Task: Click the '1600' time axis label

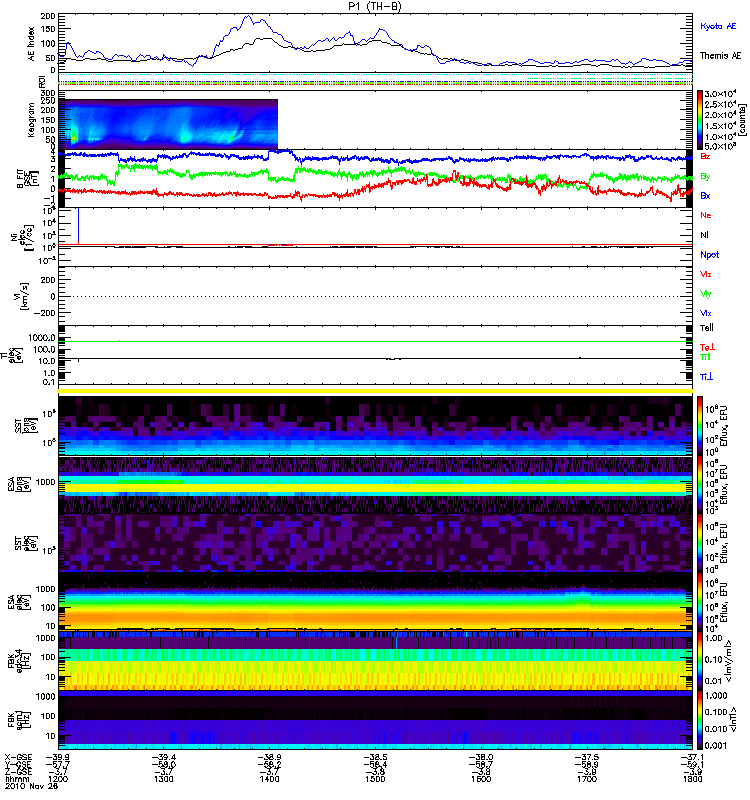Action: [x=481, y=779]
